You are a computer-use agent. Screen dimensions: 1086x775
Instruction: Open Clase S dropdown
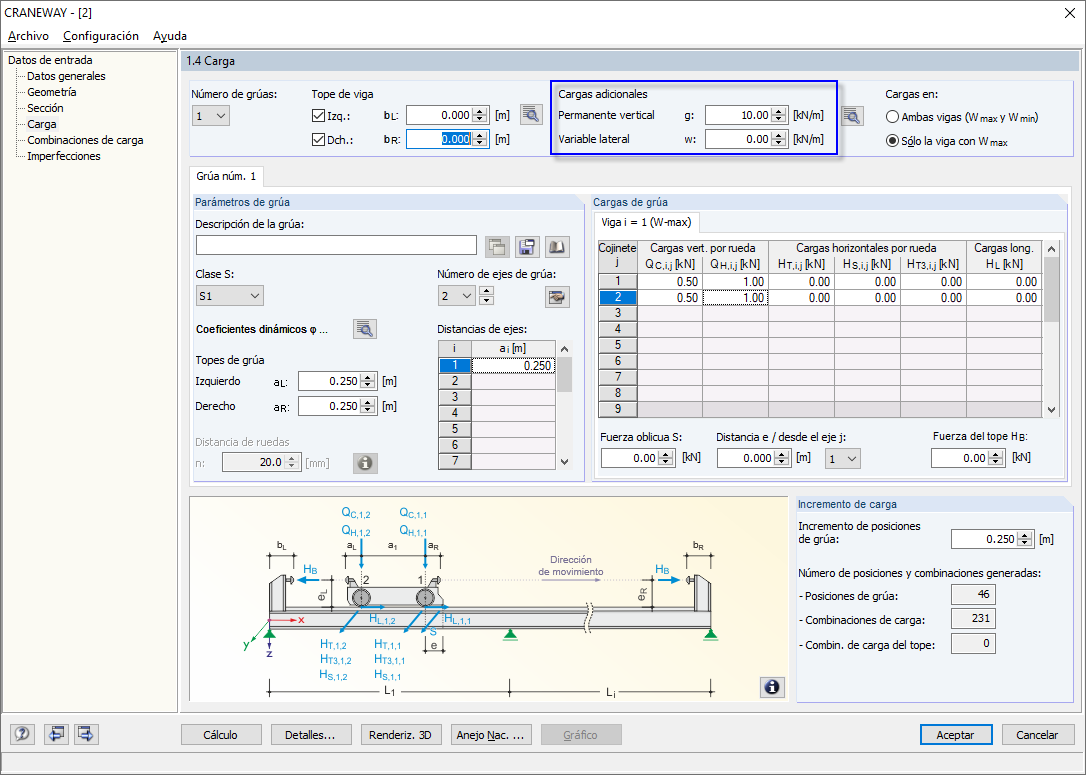point(229,296)
